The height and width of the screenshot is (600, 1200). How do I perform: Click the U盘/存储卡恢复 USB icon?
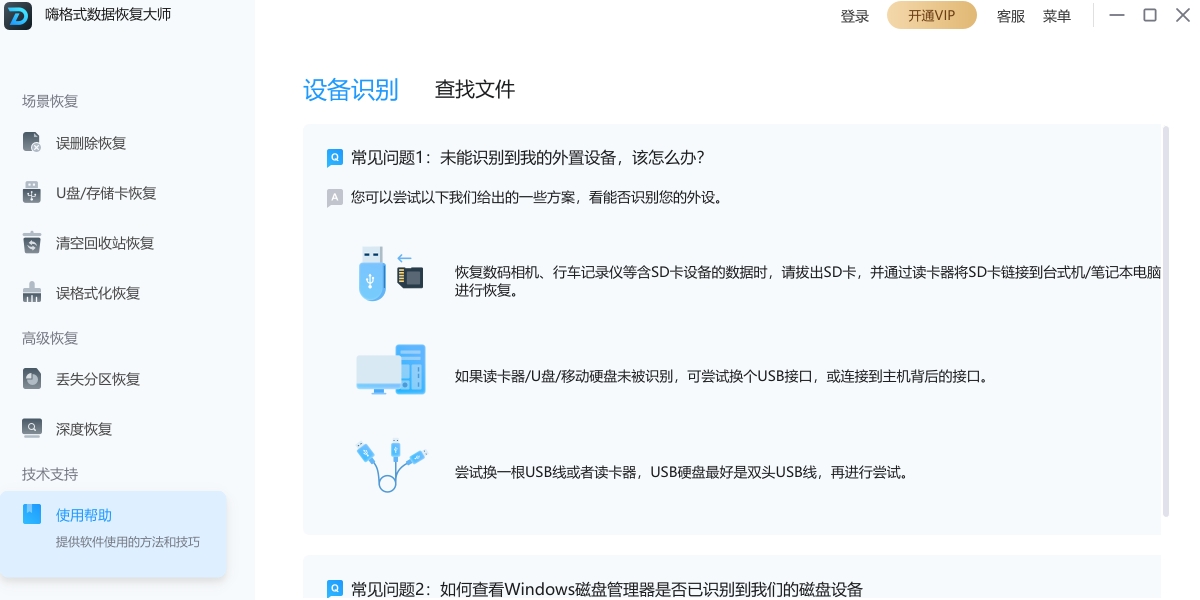tap(32, 193)
